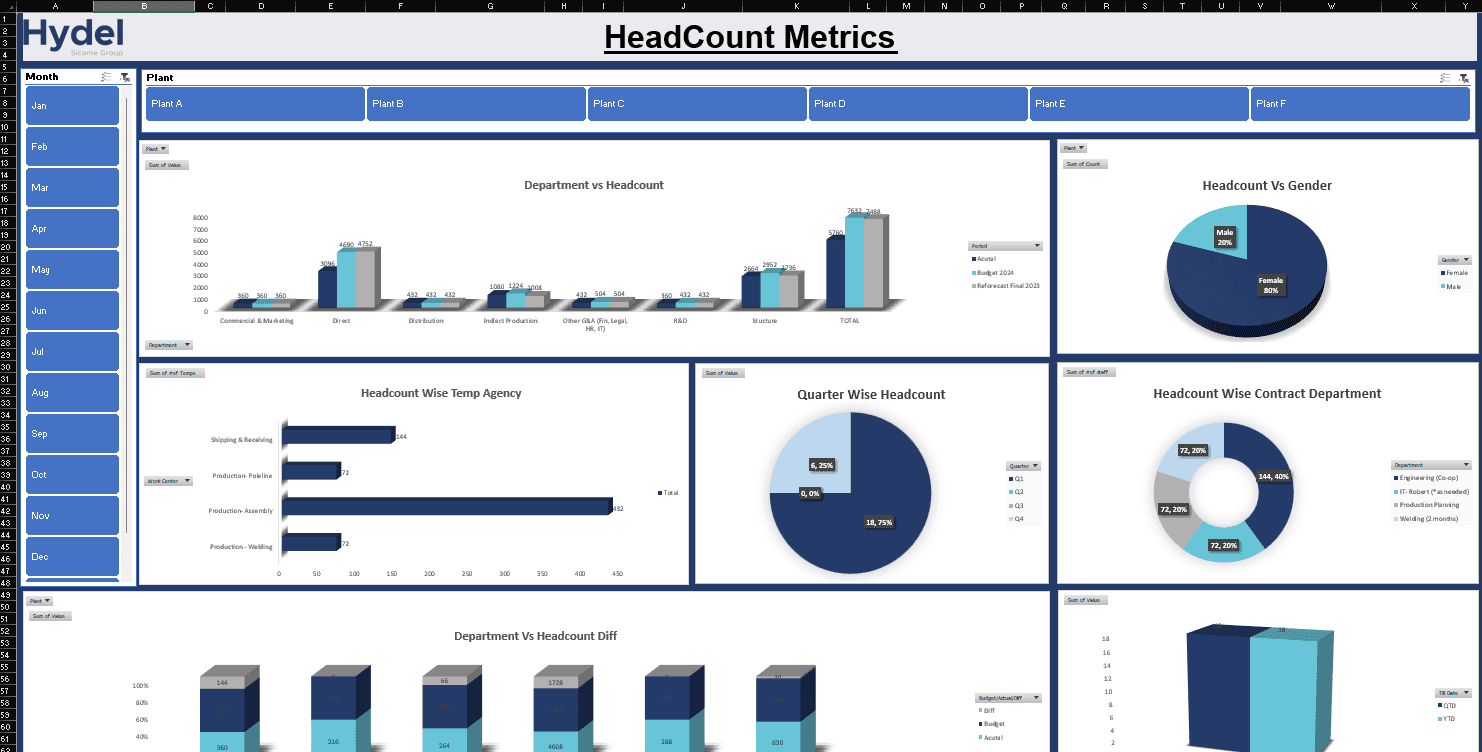Open the Department axis field dropdown
The height and width of the screenshot is (752, 1482).
tap(168, 344)
